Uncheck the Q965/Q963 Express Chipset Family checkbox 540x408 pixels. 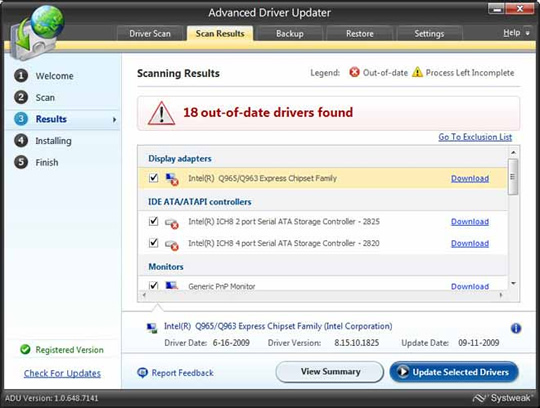(154, 178)
